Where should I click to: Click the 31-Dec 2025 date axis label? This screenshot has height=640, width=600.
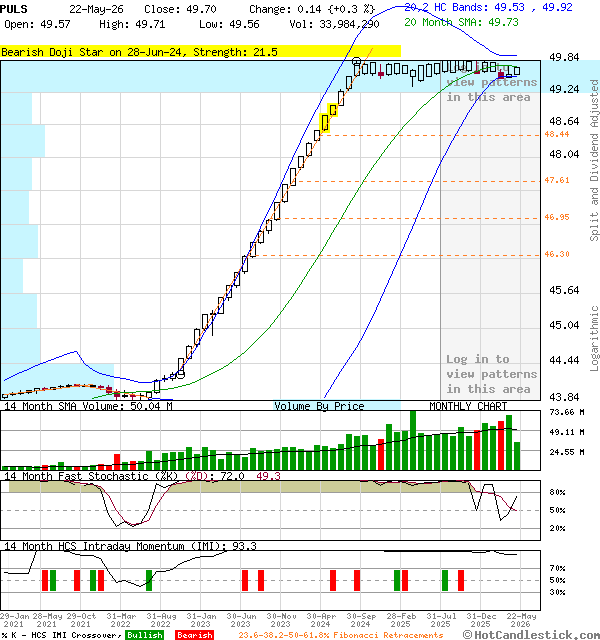coord(481,620)
